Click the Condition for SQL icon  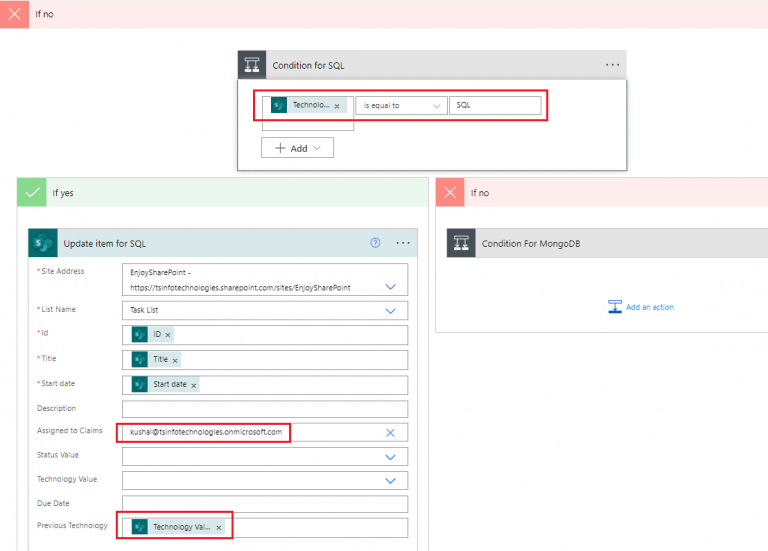[x=252, y=65]
